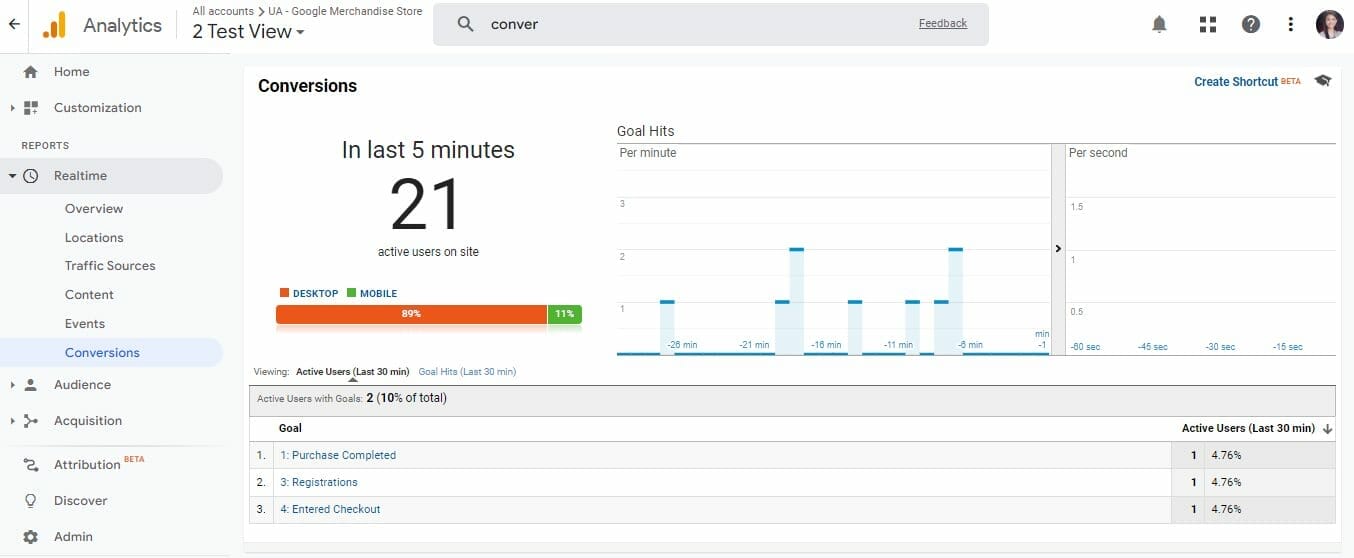The width and height of the screenshot is (1354, 558).
Task: Click the green 11% mobile bar
Action: coord(564,314)
